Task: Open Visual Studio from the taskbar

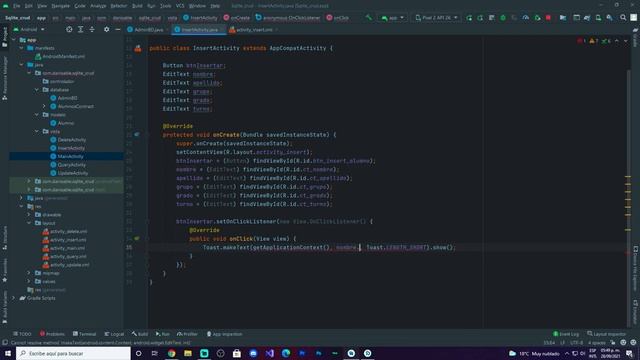Action: (x=269, y=353)
